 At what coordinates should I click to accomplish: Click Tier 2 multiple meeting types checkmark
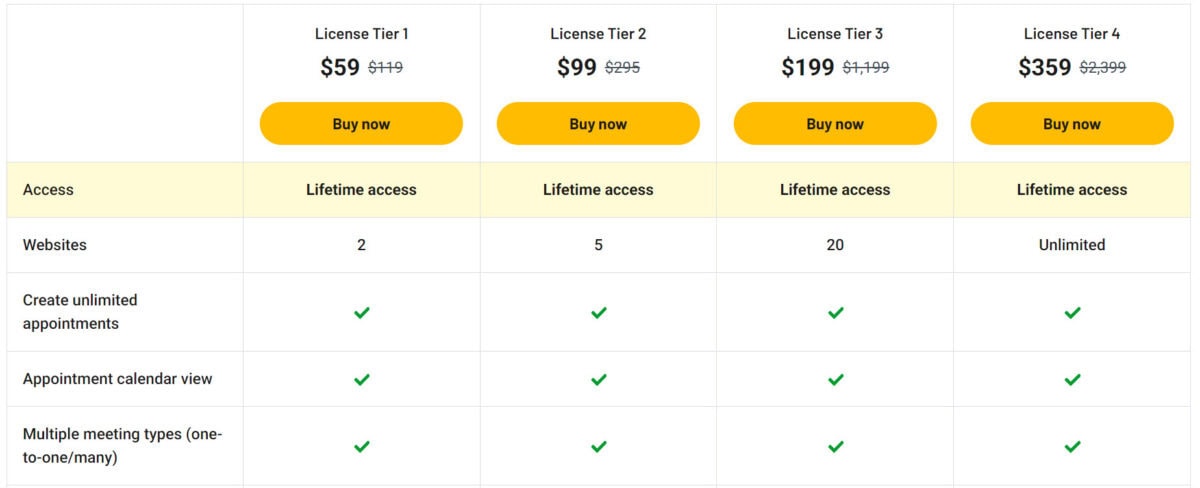598,446
